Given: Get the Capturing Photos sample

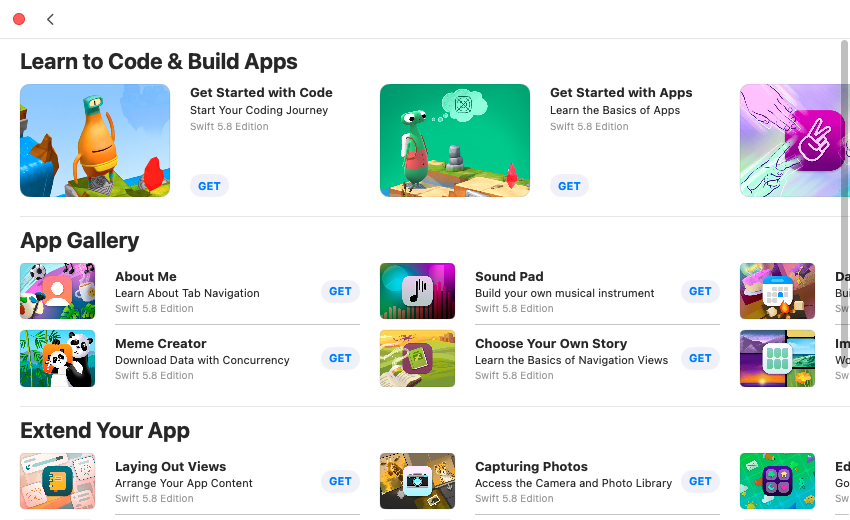Looking at the screenshot, I should coord(700,481).
